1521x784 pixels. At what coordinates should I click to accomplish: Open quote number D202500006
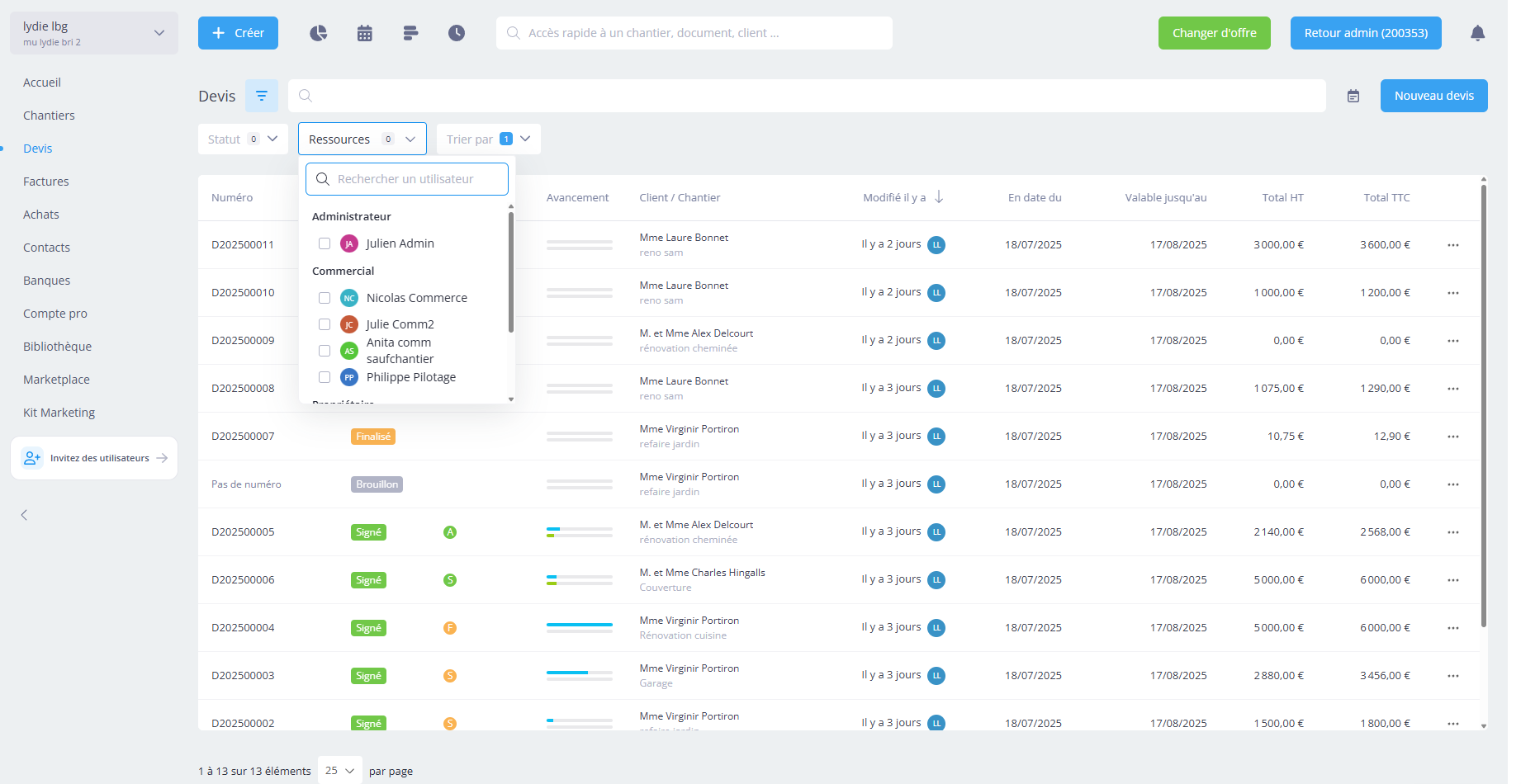pyautogui.click(x=243, y=580)
